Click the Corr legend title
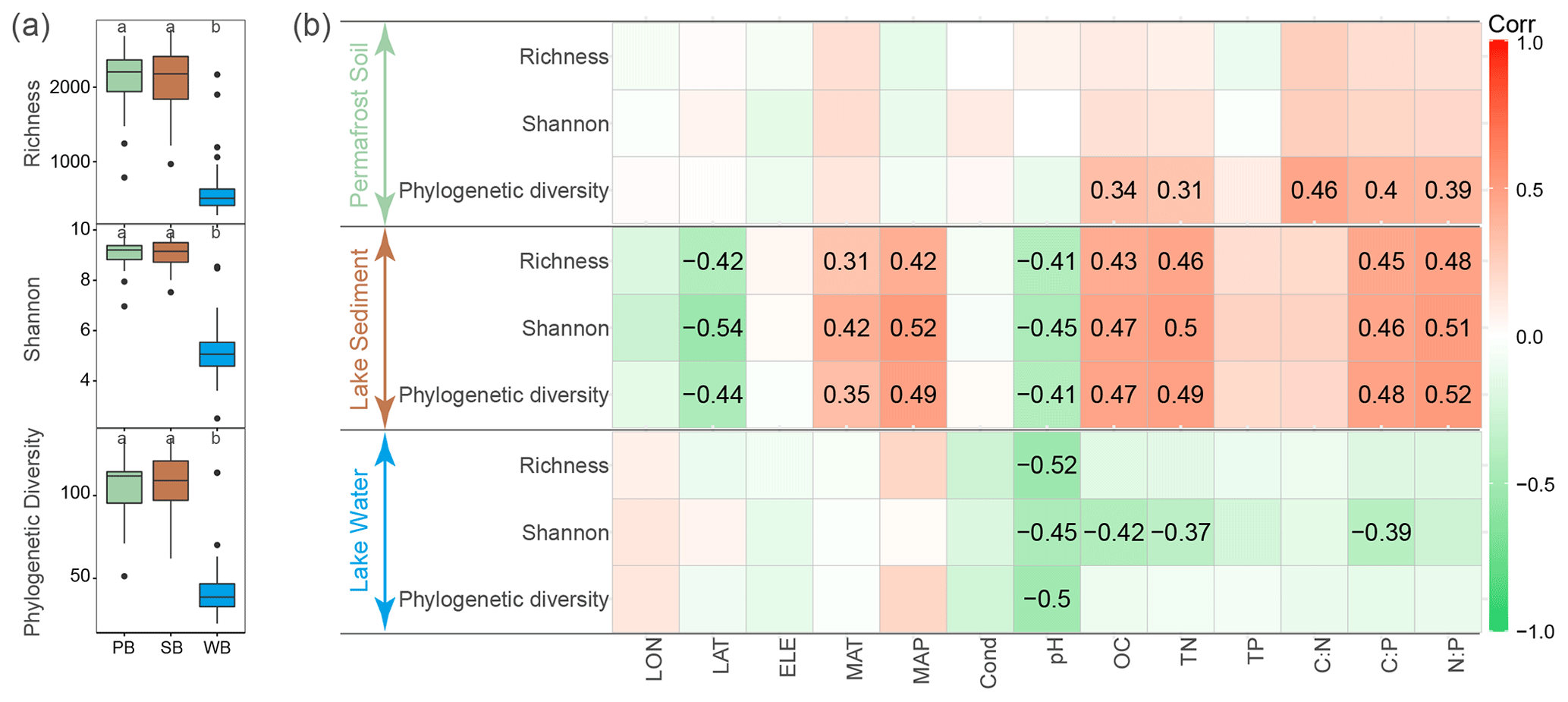1568x702 pixels. pyautogui.click(x=1511, y=24)
